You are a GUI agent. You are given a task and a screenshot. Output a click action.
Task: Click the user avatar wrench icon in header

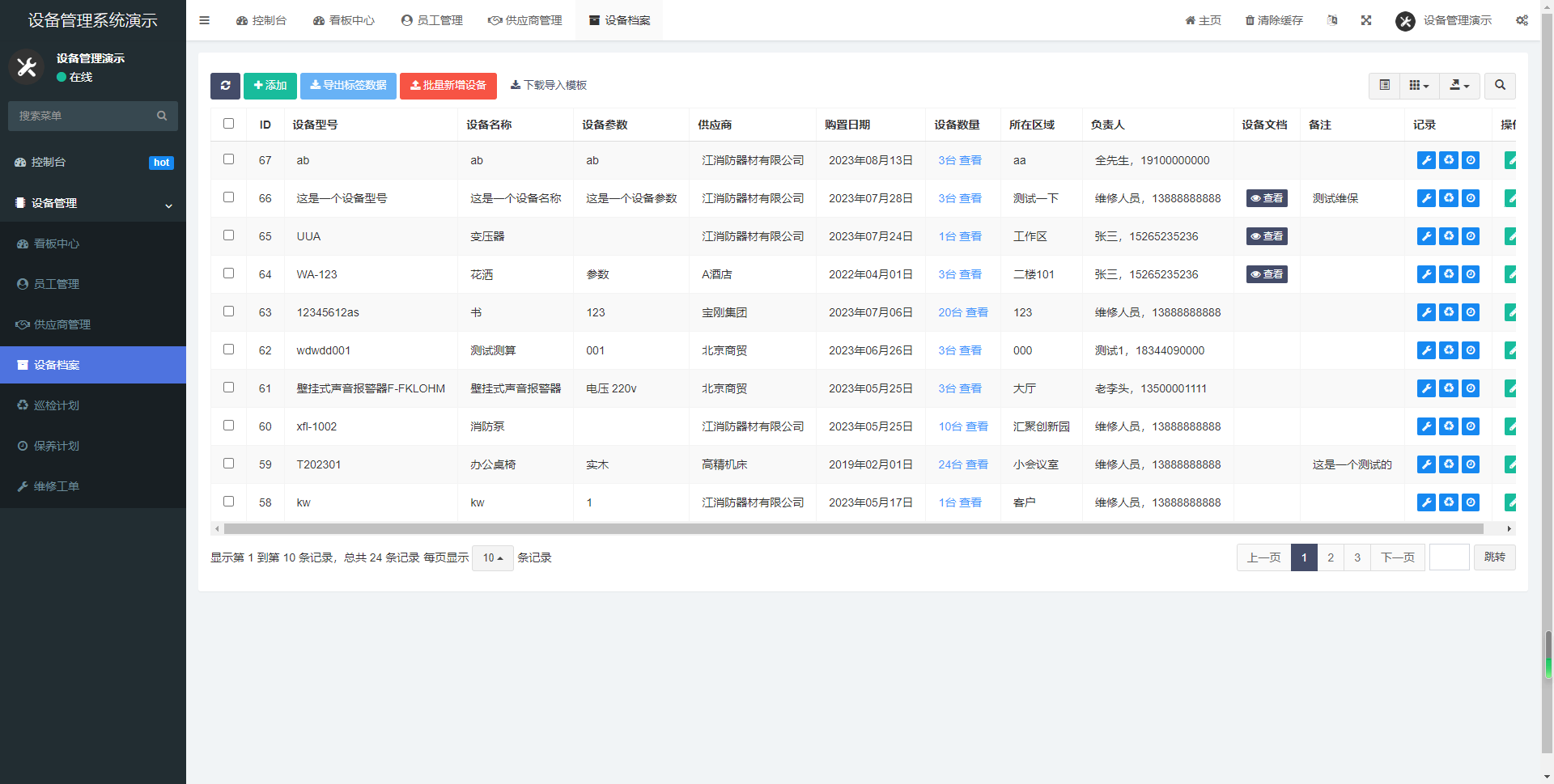point(1405,21)
